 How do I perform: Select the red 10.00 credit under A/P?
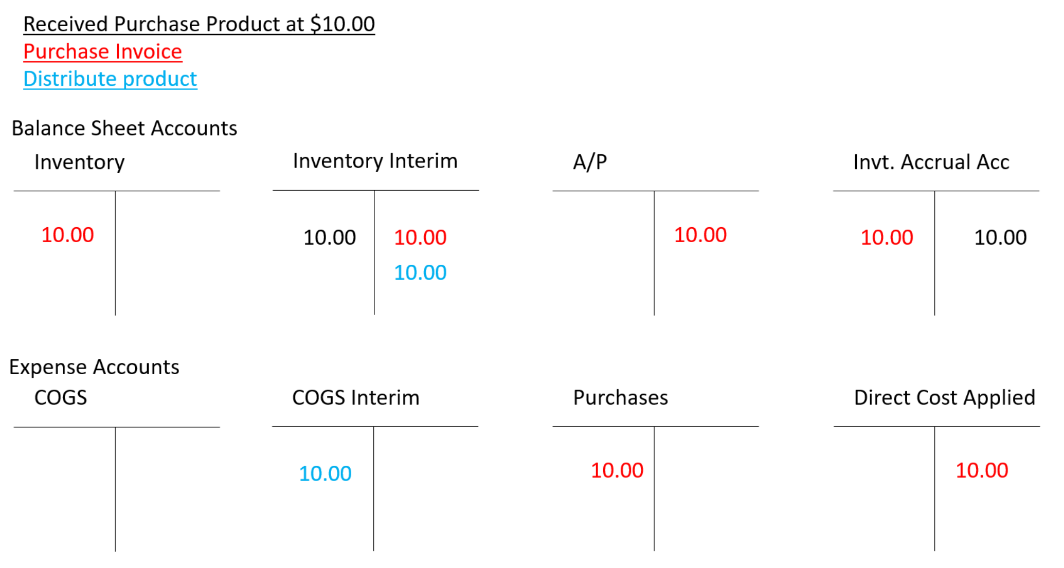pyautogui.click(x=700, y=235)
